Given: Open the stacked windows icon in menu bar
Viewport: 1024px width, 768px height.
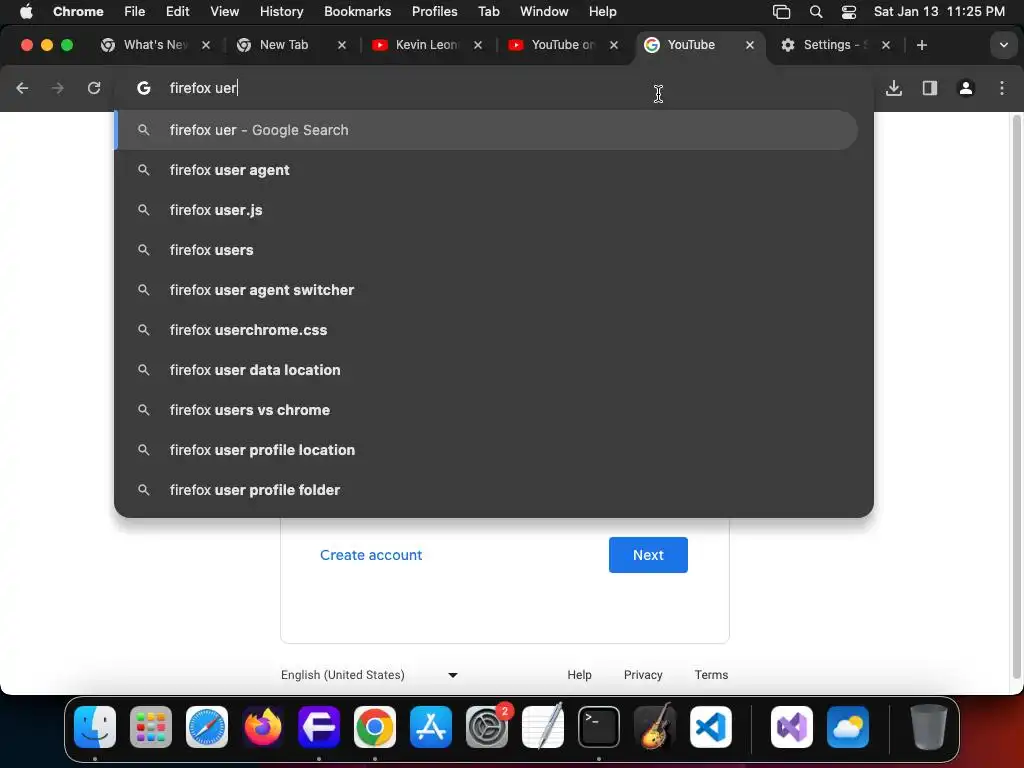Looking at the screenshot, I should coord(782,12).
